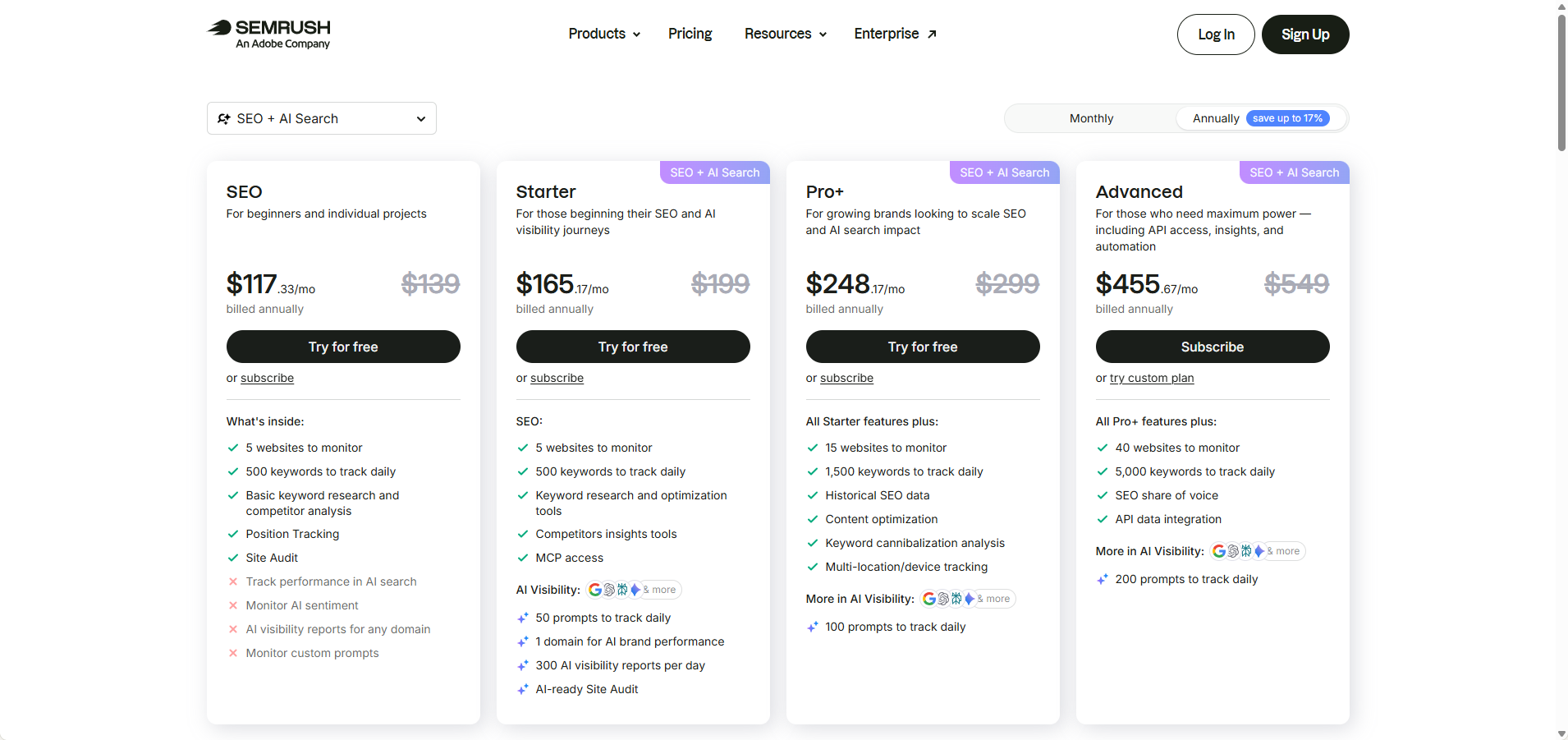This screenshot has width=1568, height=740.
Task: Click subscribe link under Starter plan
Action: point(557,378)
